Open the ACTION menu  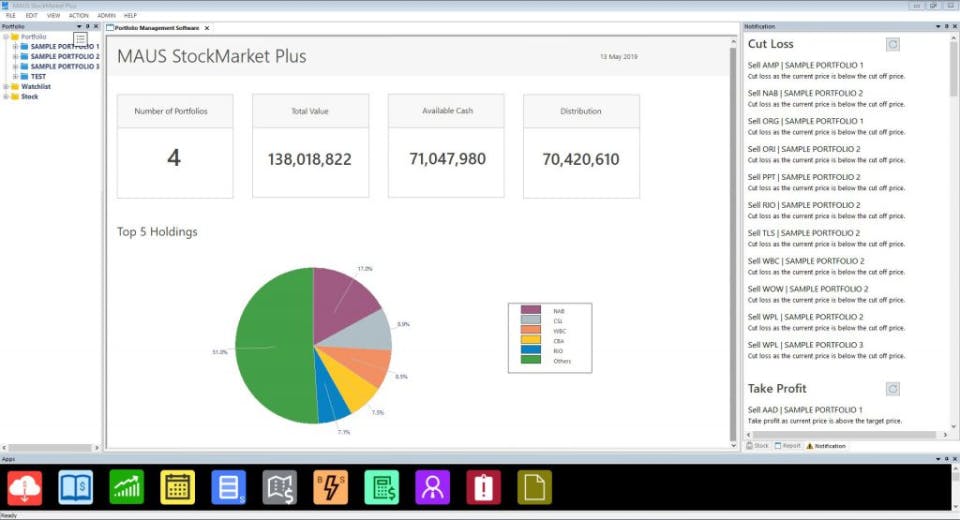[78, 15]
